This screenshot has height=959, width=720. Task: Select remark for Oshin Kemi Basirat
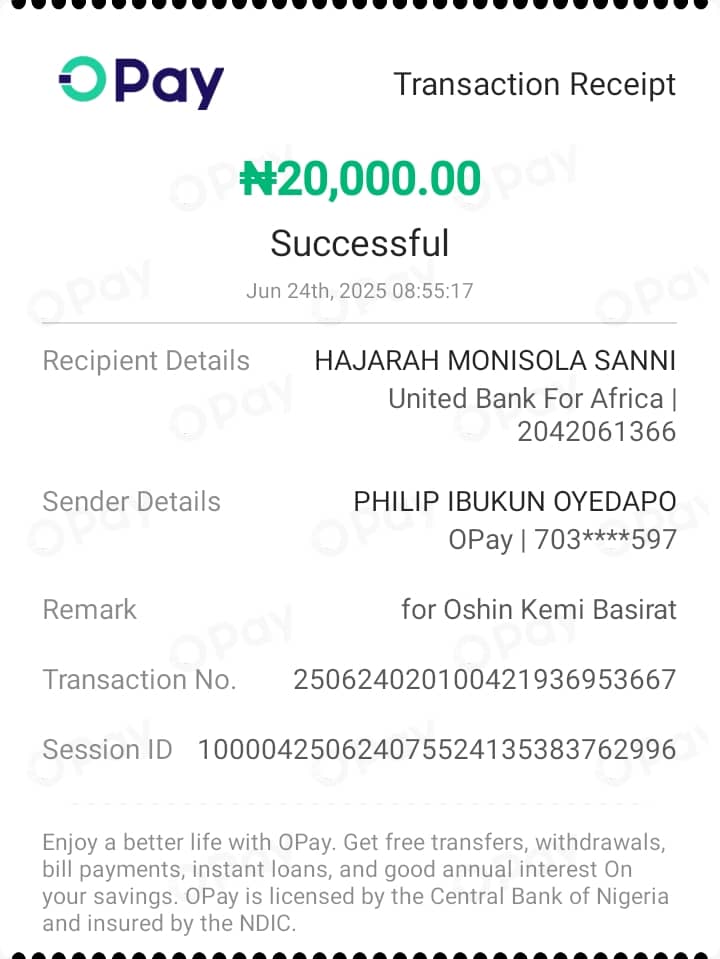(x=539, y=610)
